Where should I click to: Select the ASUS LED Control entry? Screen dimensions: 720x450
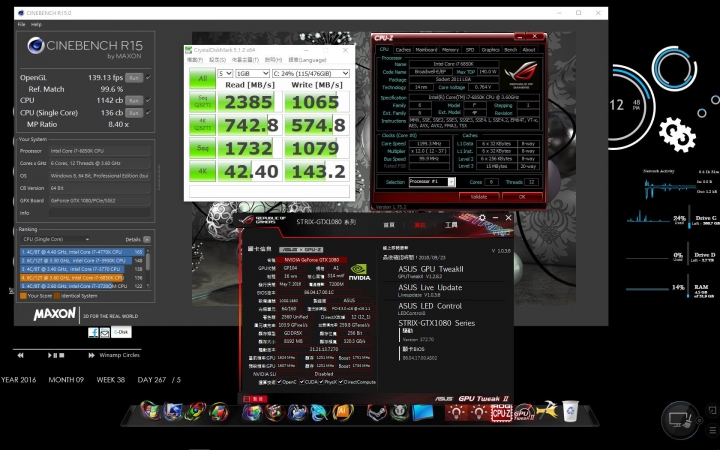pyautogui.click(x=430, y=306)
